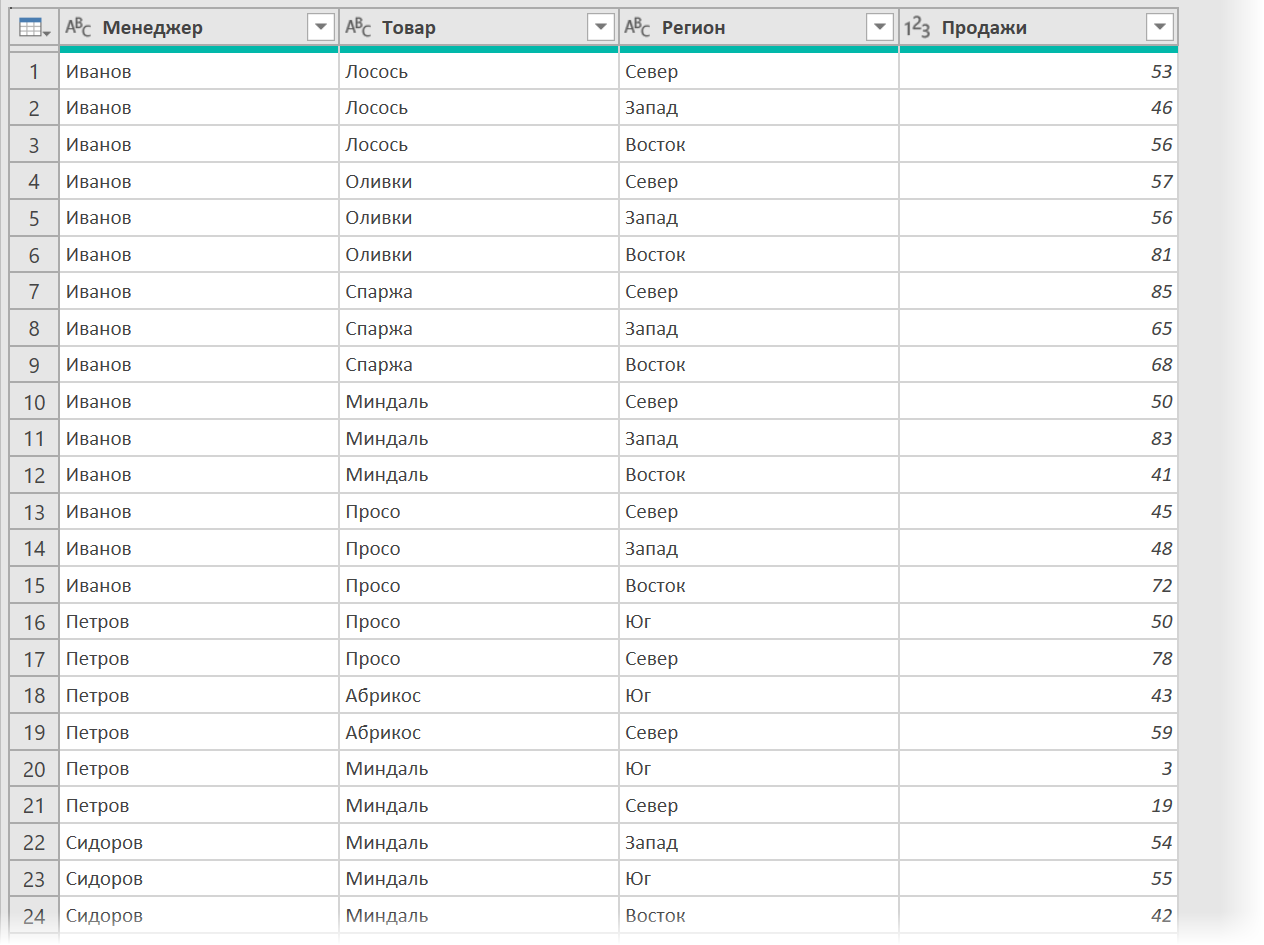Click Лосось cell in row 2
Image resolution: width=1264 pixels, height=945 pixels.
[x=479, y=108]
